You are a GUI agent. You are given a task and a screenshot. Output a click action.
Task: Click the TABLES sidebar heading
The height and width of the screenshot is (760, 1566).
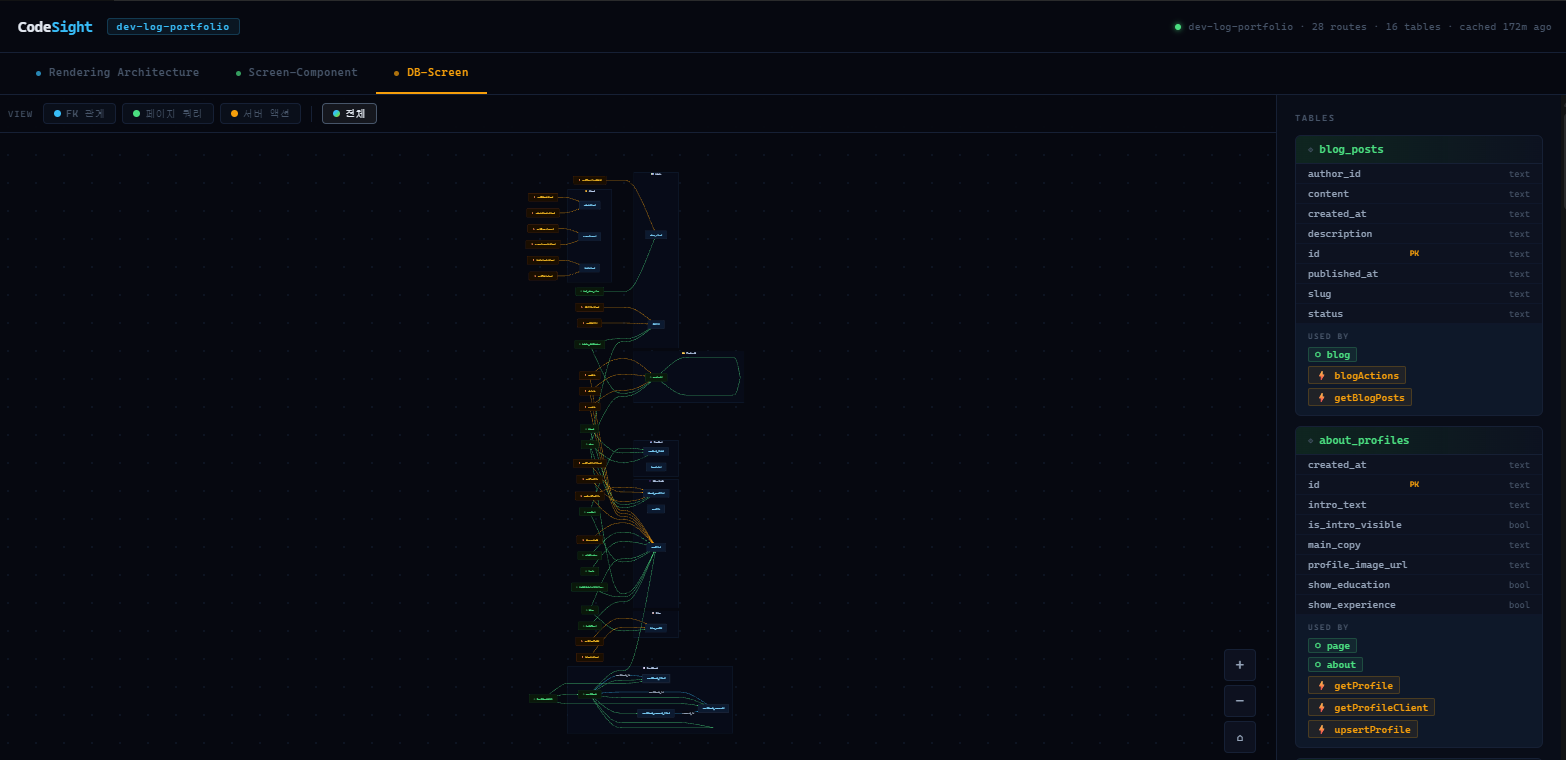1314,118
